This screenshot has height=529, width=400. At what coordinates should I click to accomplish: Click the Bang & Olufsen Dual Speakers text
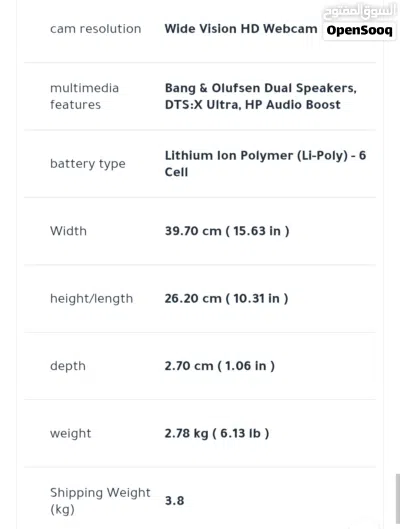[260, 88]
